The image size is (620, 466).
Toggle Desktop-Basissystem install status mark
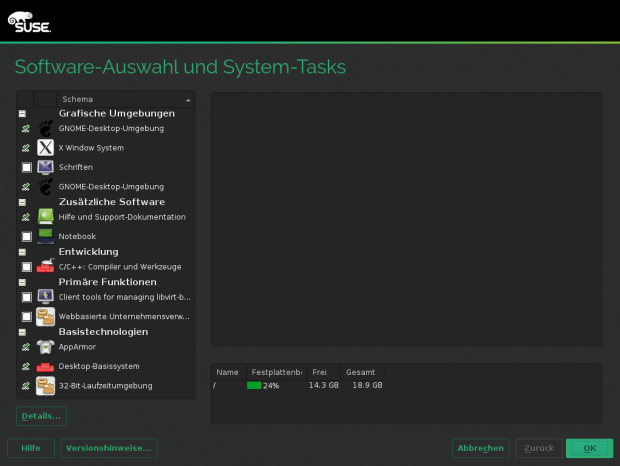26,366
